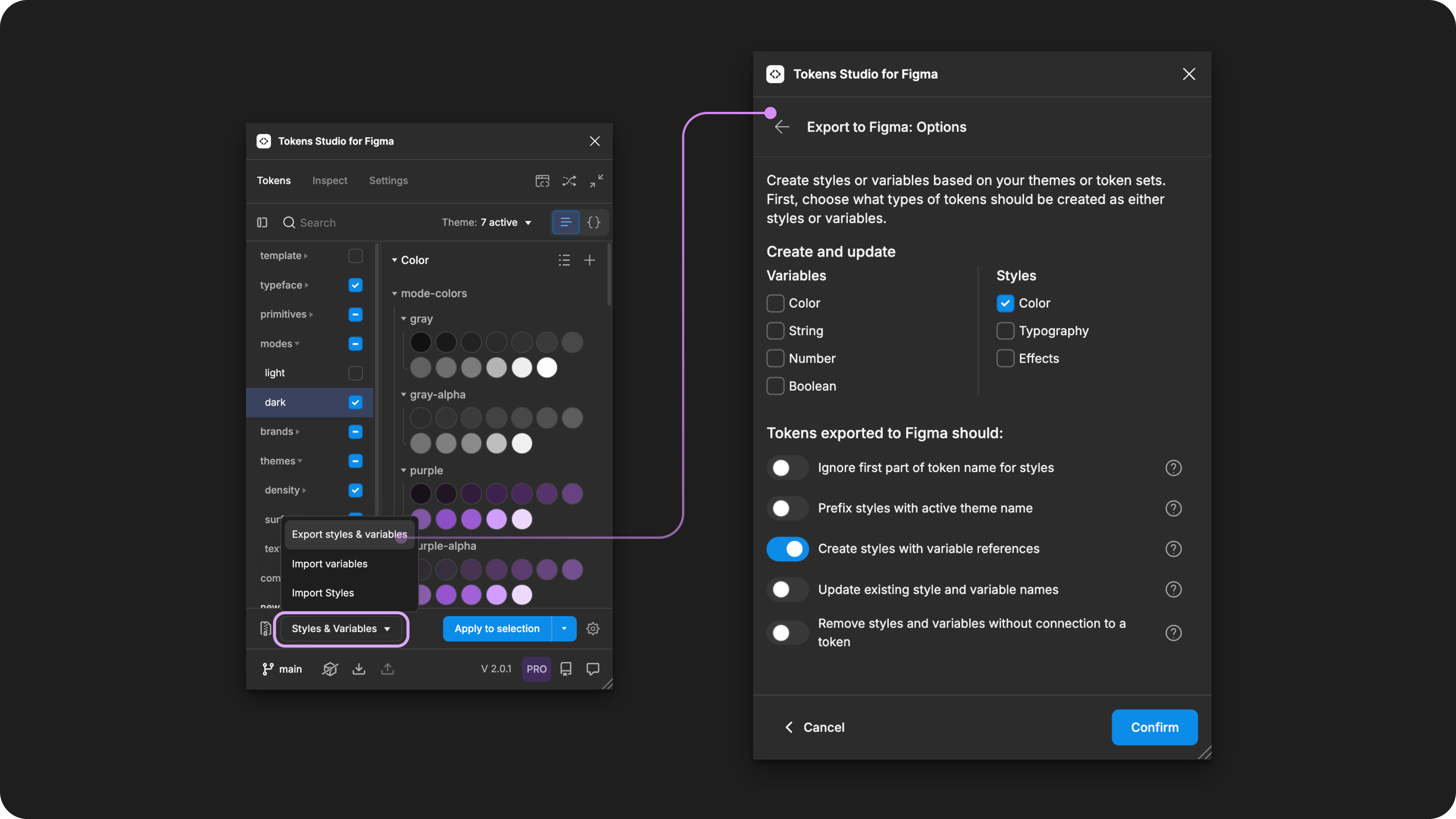
Task: Click the Confirm button
Action: click(1155, 728)
